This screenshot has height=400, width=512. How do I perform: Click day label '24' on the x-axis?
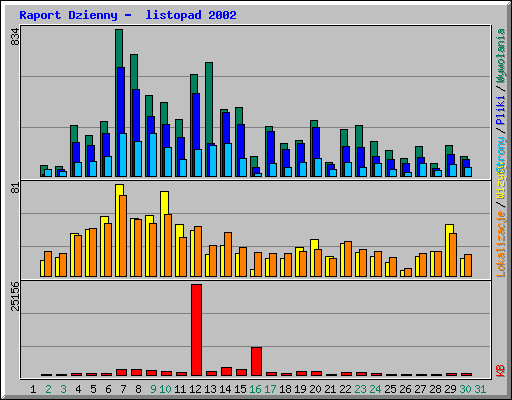pyautogui.click(x=375, y=389)
